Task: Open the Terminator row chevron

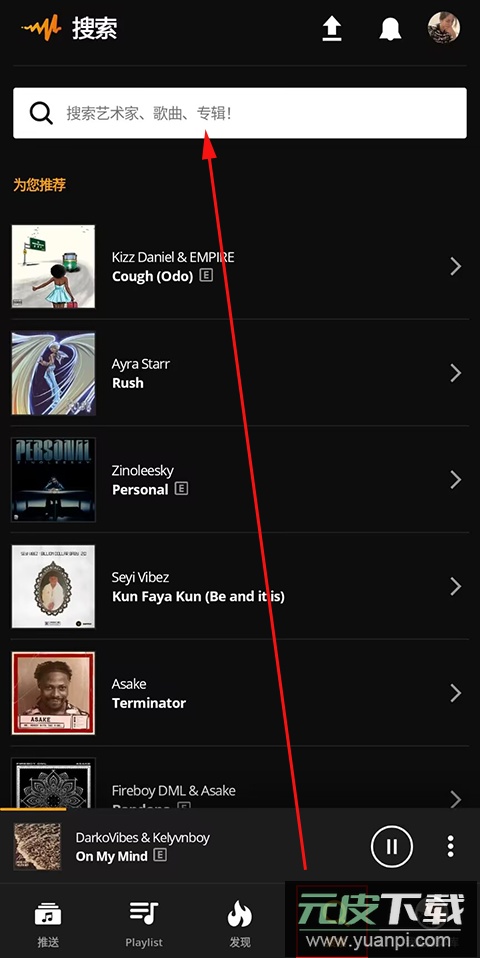Action: pos(456,693)
